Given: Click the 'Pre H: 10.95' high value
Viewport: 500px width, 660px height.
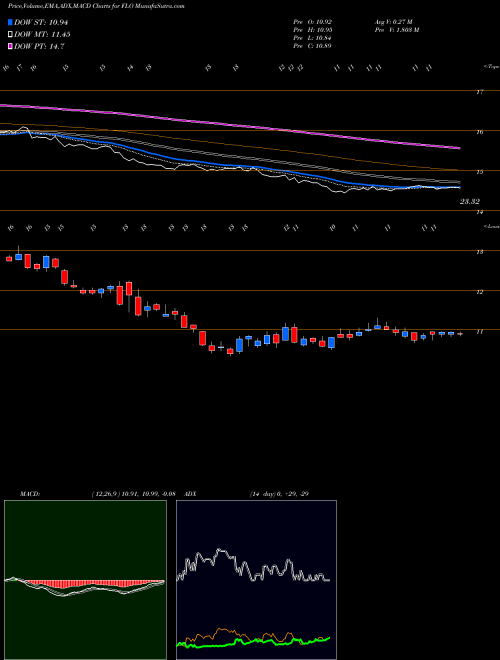Looking at the screenshot, I should point(313,30).
